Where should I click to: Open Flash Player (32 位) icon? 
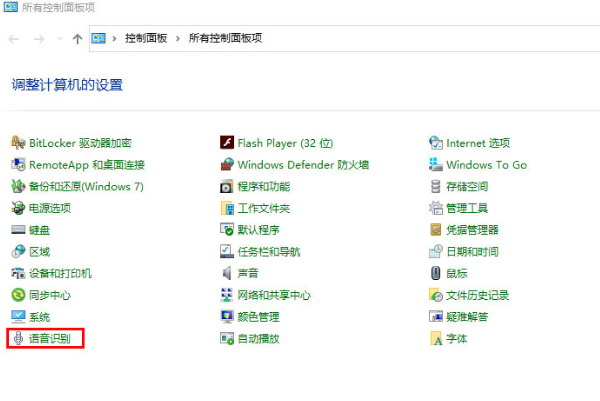tap(227, 143)
